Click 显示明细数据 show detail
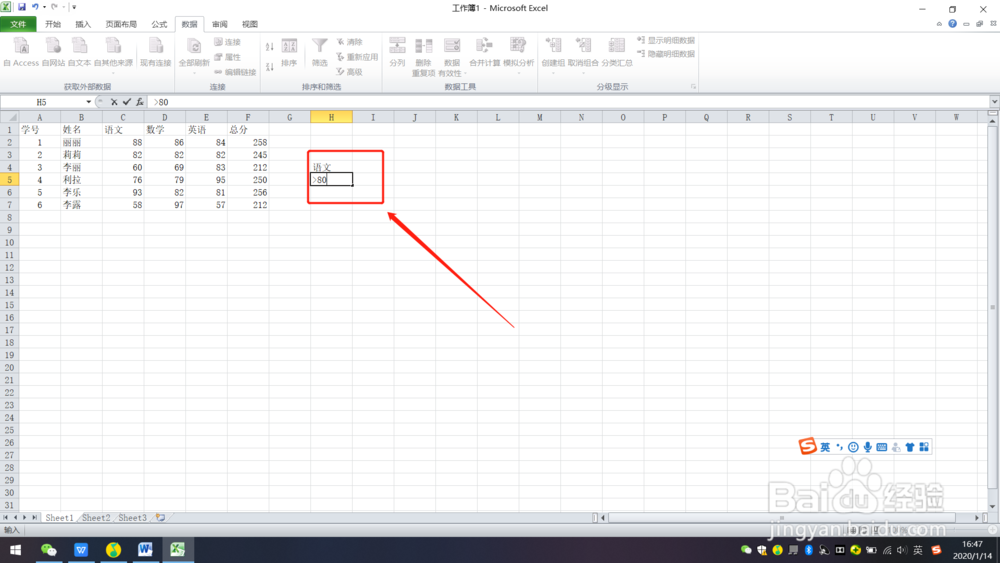 tap(666, 40)
